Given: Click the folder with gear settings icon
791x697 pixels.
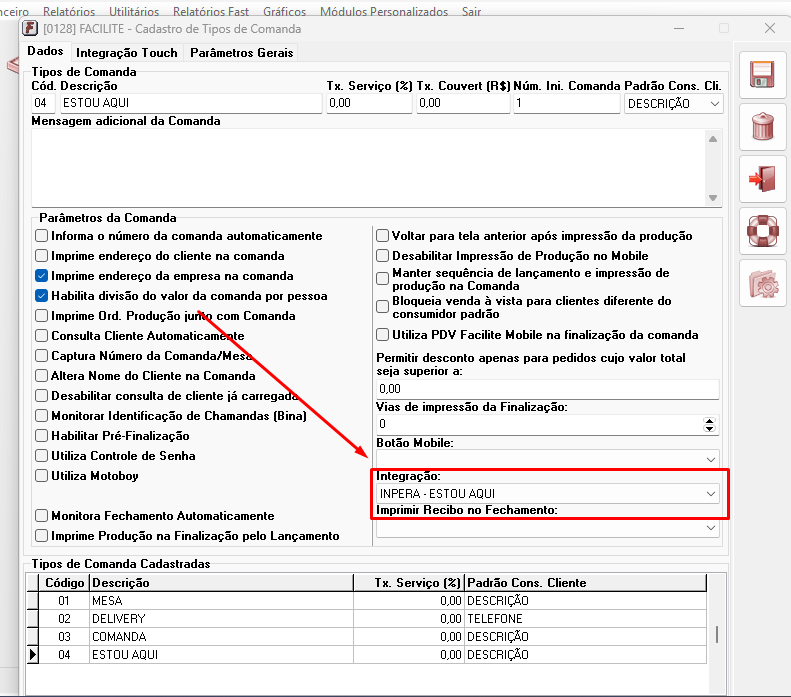Looking at the screenshot, I should [x=762, y=283].
